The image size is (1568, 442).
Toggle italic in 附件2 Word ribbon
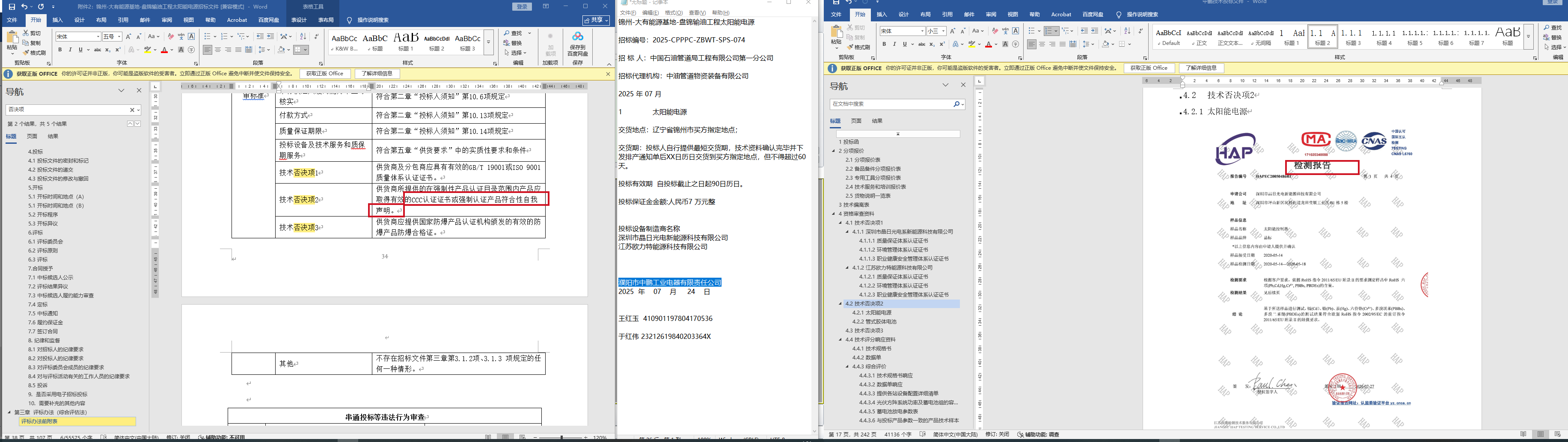tap(70, 50)
